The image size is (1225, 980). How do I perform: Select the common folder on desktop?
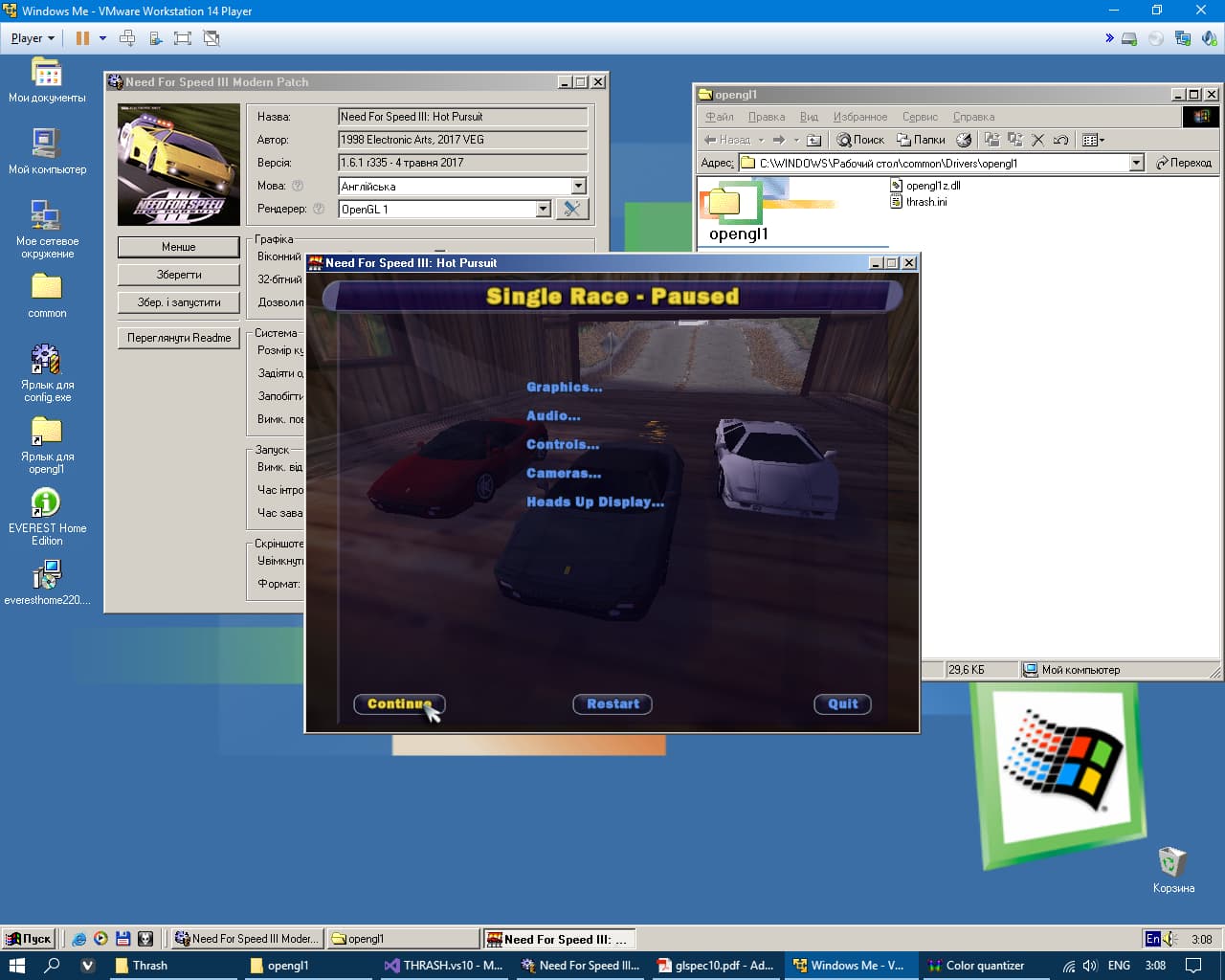47,296
